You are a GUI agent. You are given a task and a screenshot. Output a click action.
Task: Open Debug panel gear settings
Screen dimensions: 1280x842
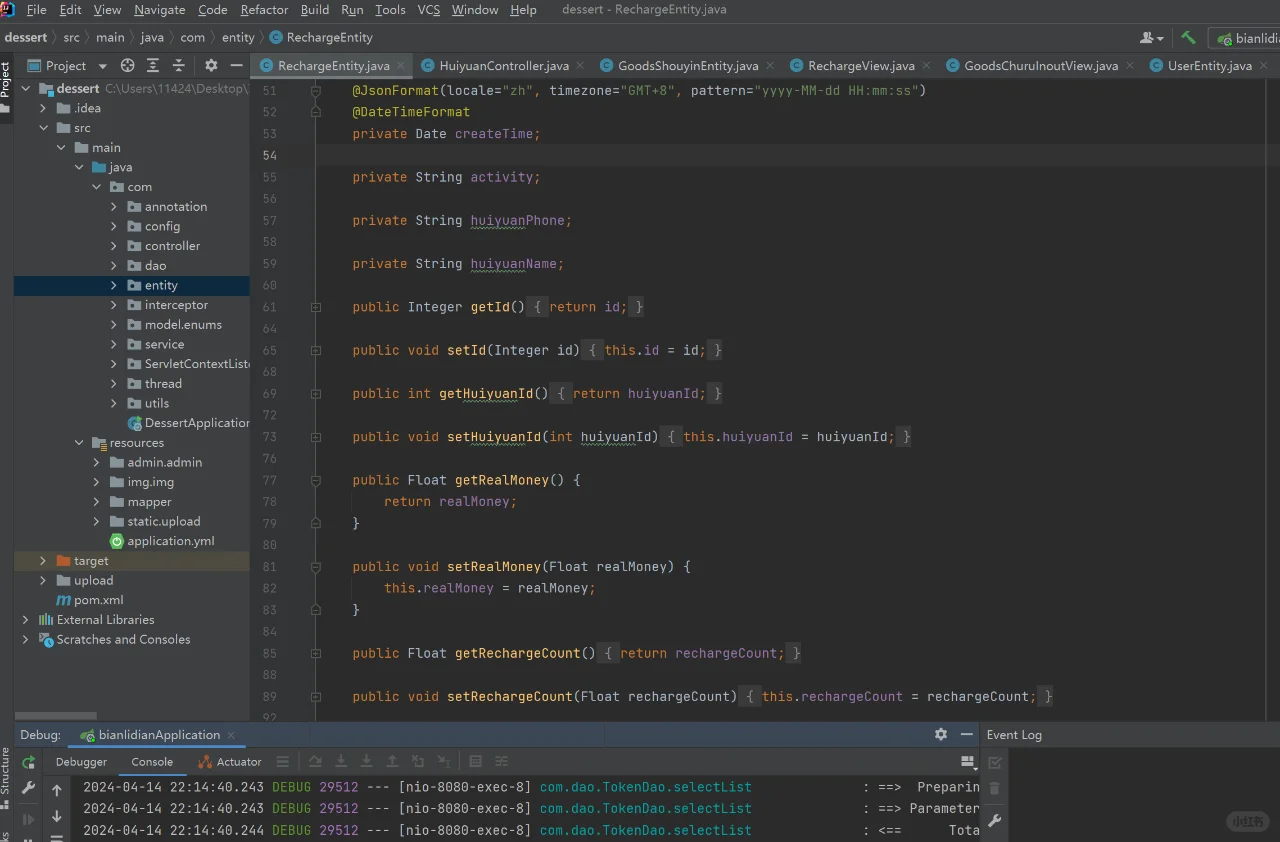[x=940, y=734]
